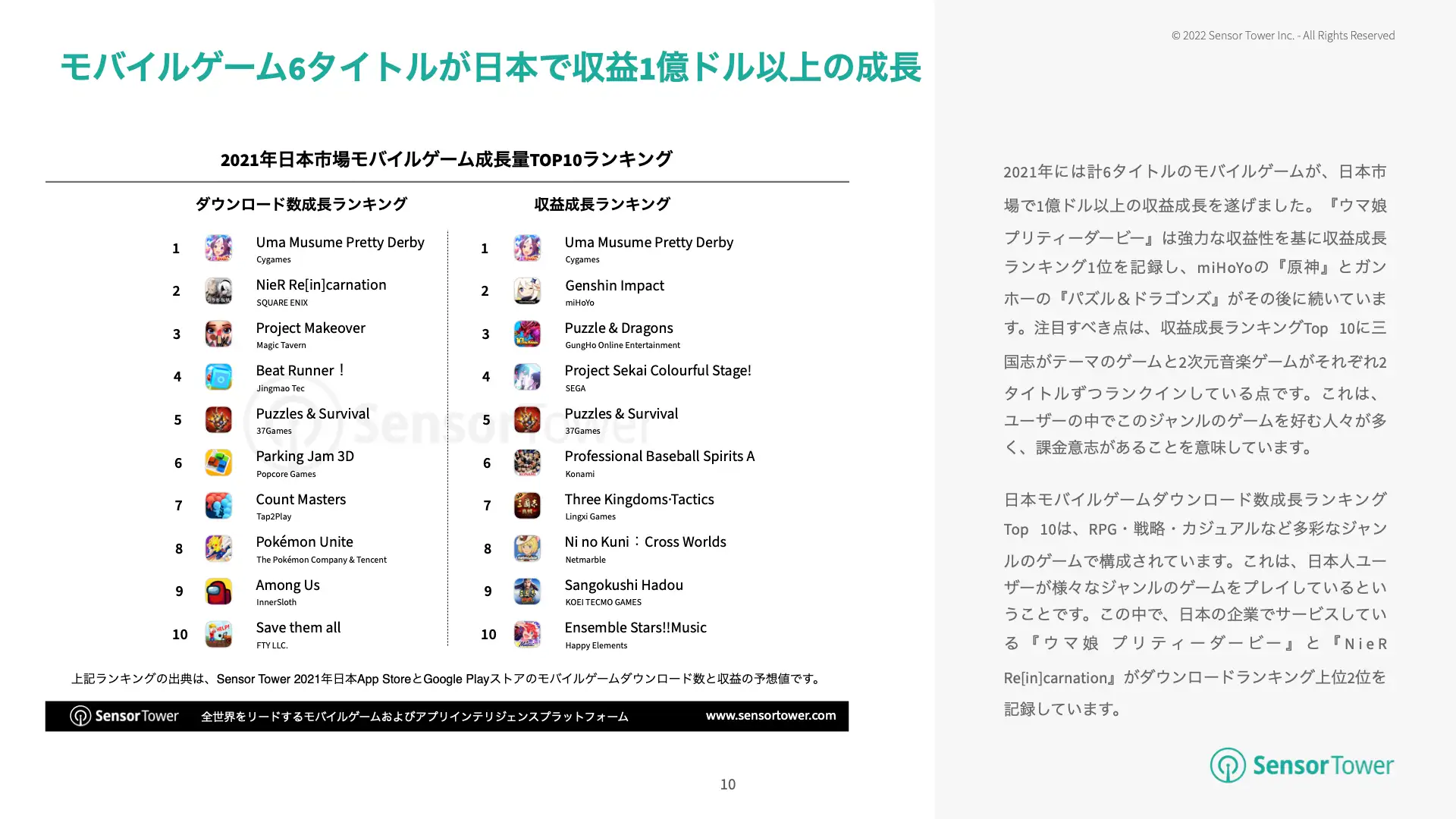This screenshot has height=819, width=1456.
Task: Click the 収益成長ランキング column header
Action: pyautogui.click(x=602, y=204)
